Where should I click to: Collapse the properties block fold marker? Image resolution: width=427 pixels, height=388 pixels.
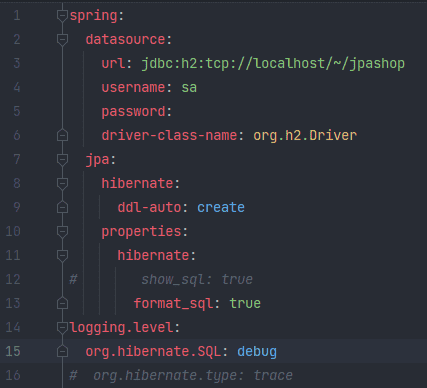click(62, 231)
